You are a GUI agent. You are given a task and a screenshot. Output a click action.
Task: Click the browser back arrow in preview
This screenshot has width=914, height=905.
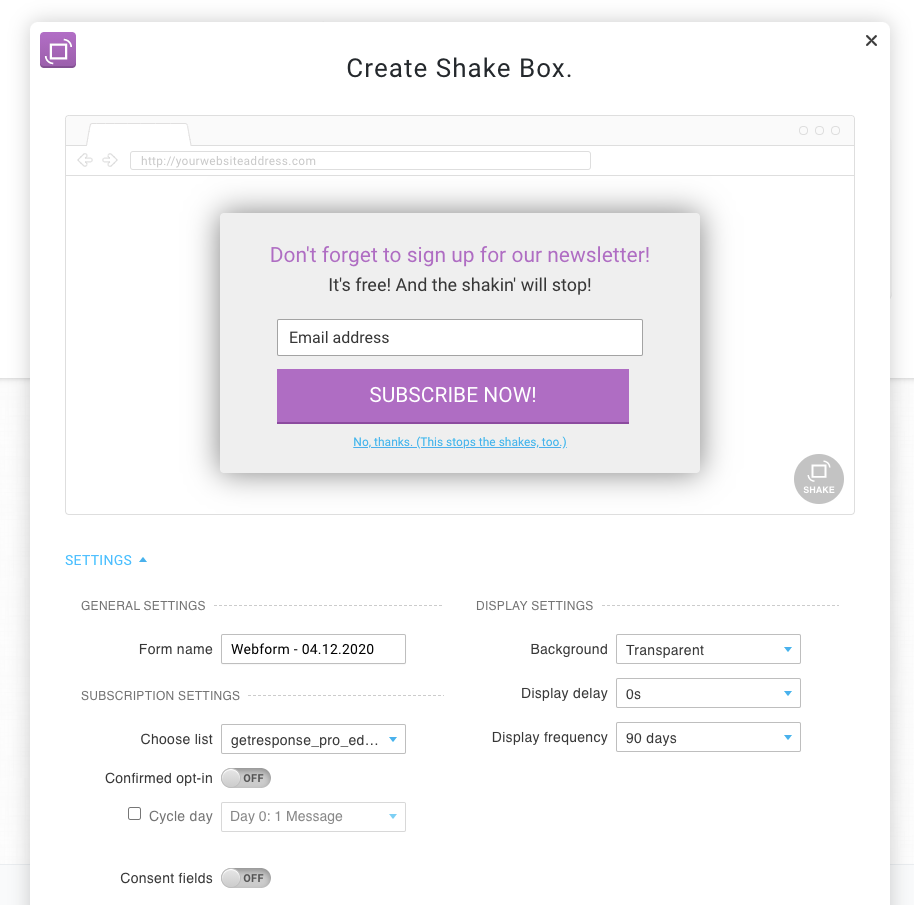coord(85,160)
